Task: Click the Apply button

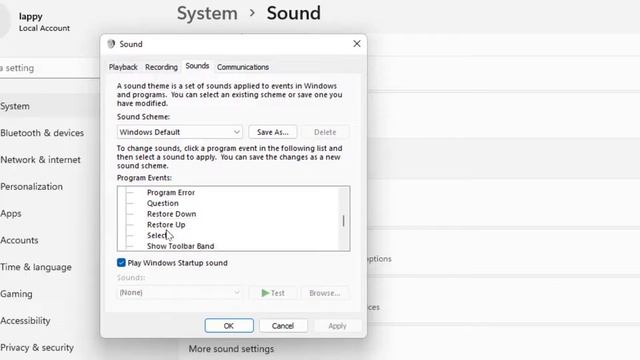Action: point(337,326)
